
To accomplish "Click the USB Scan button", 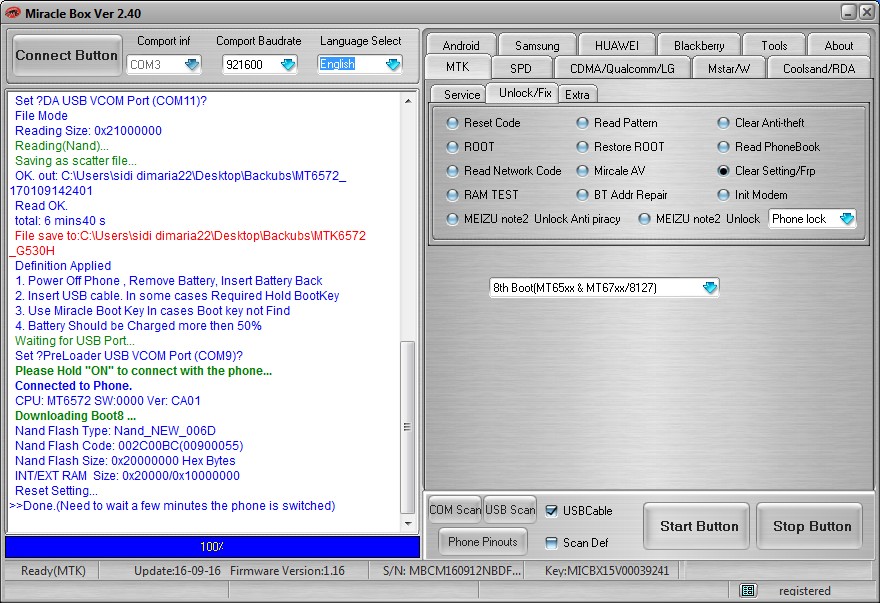I will 510,510.
